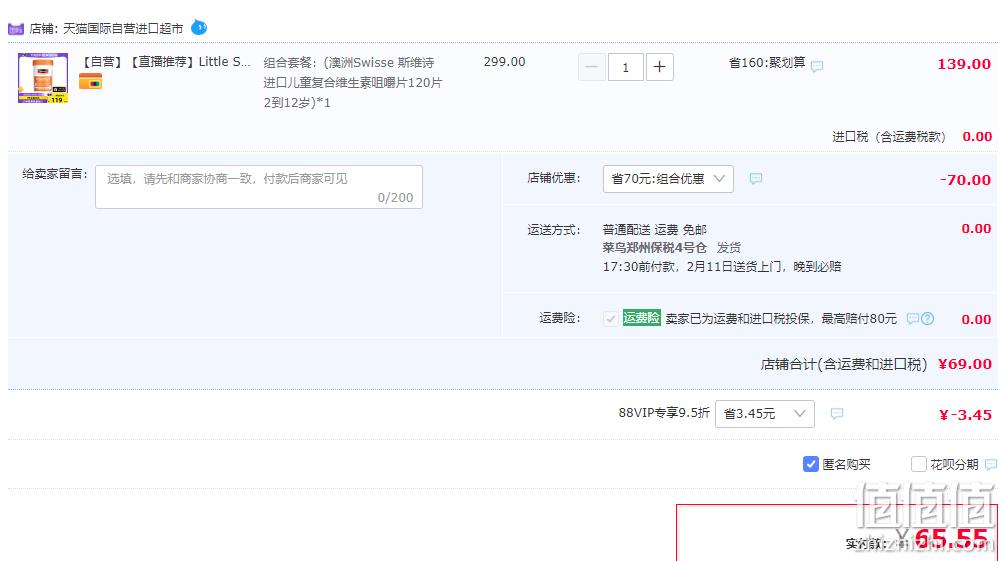Click the 139.00 item subtotal price
This screenshot has width=1004, height=561.
pyautogui.click(x=964, y=64)
